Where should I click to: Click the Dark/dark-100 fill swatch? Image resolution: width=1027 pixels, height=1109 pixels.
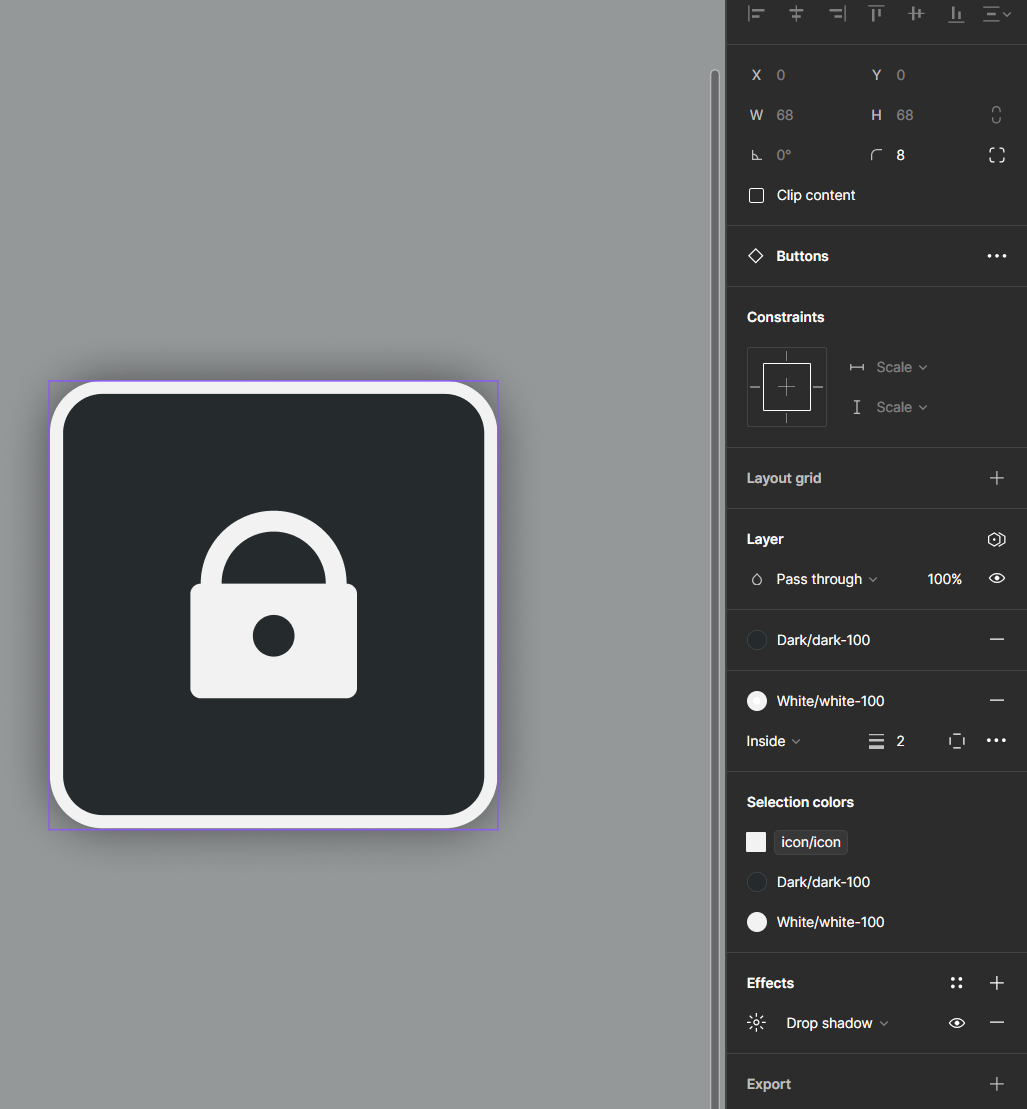coord(757,640)
